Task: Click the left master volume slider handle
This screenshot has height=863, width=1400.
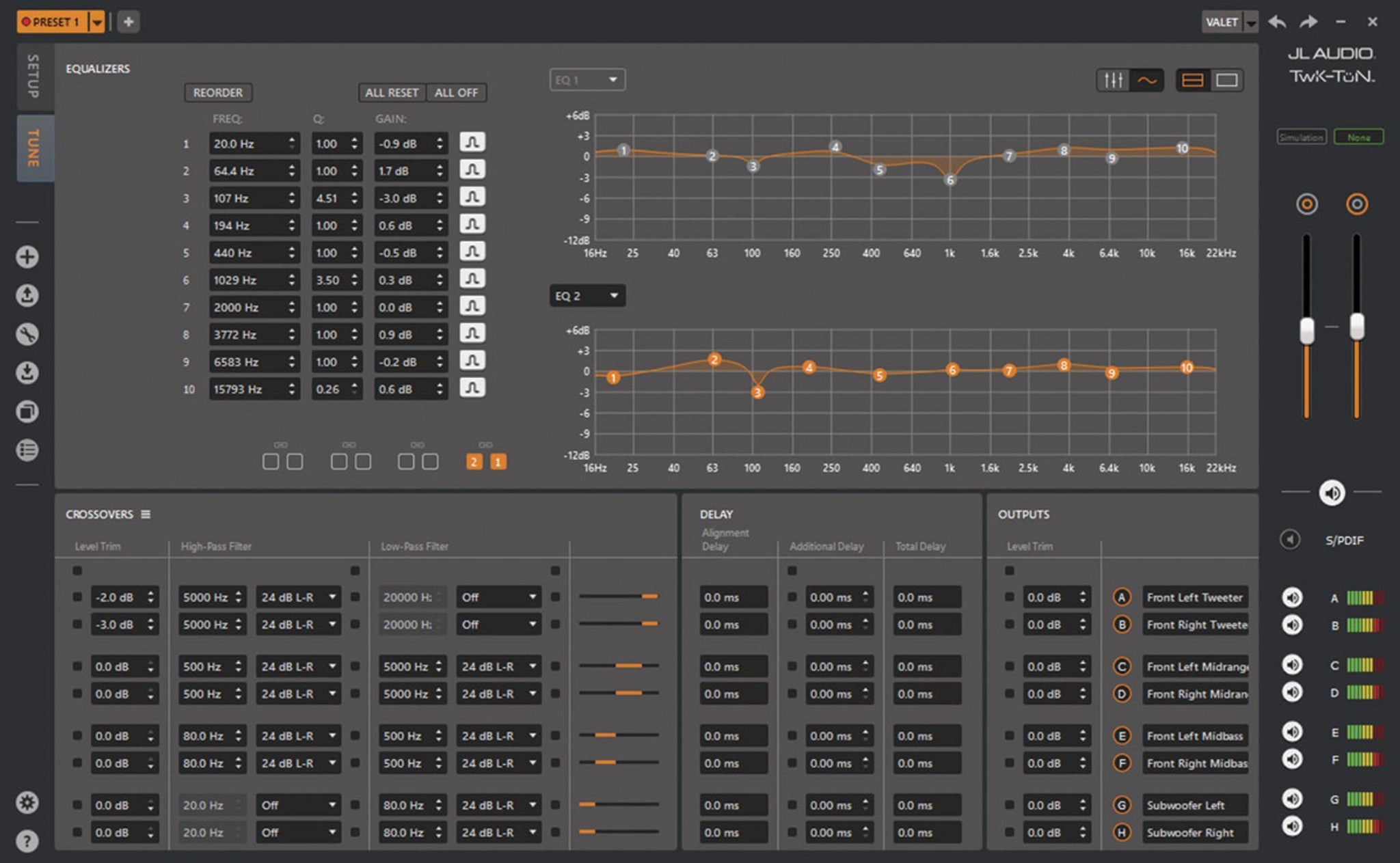Action: (1306, 331)
